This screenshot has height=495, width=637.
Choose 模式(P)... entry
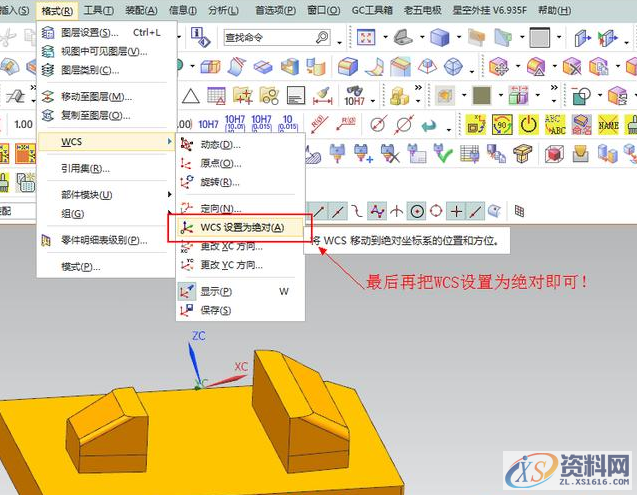click(x=106, y=267)
